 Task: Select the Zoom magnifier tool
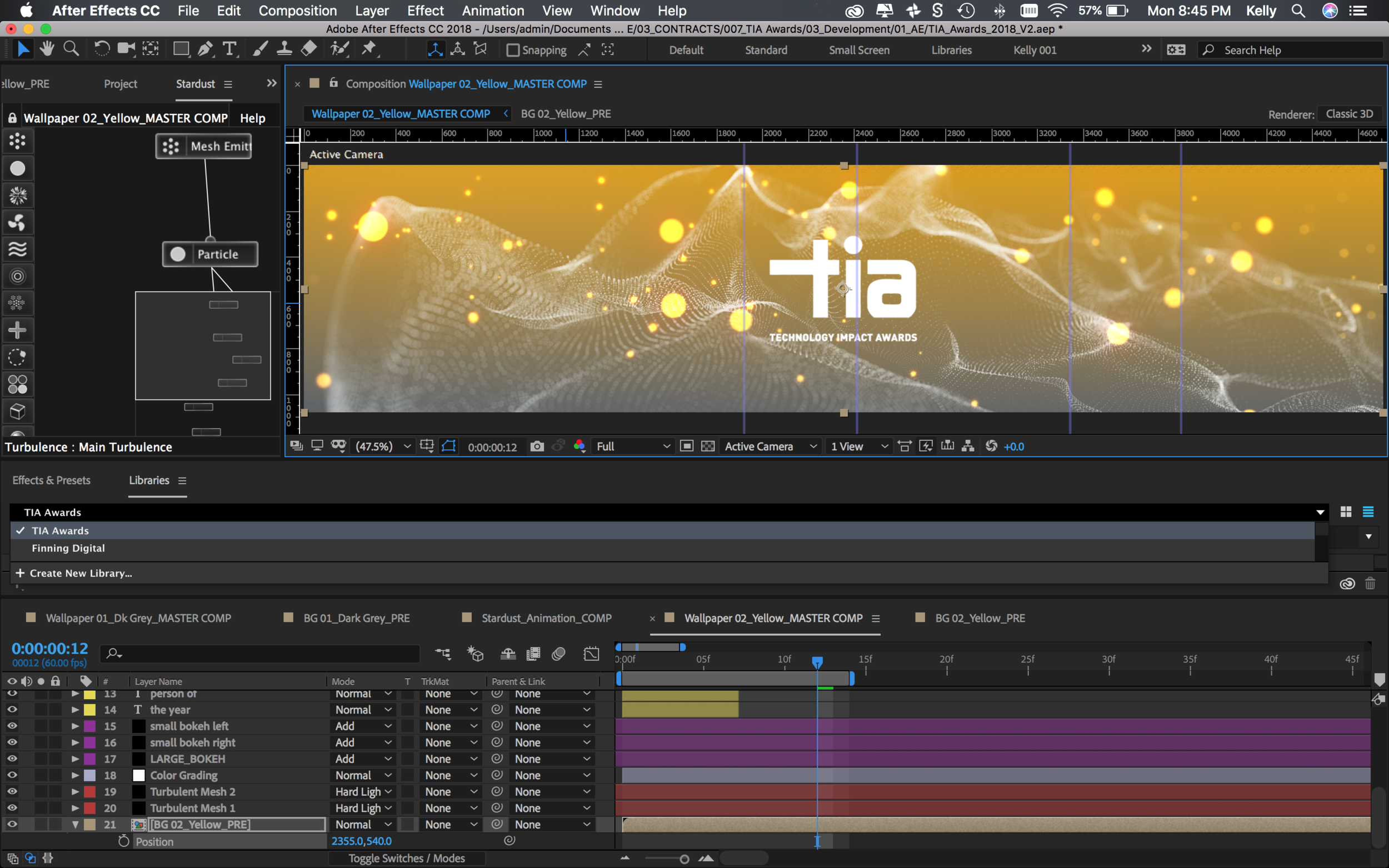click(x=71, y=49)
